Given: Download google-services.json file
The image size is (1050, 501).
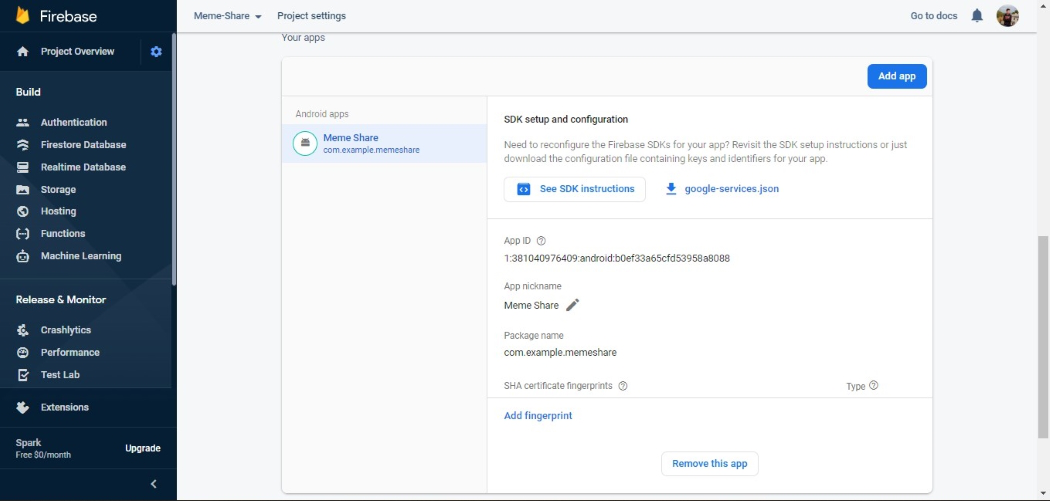Looking at the screenshot, I should tap(722, 189).
